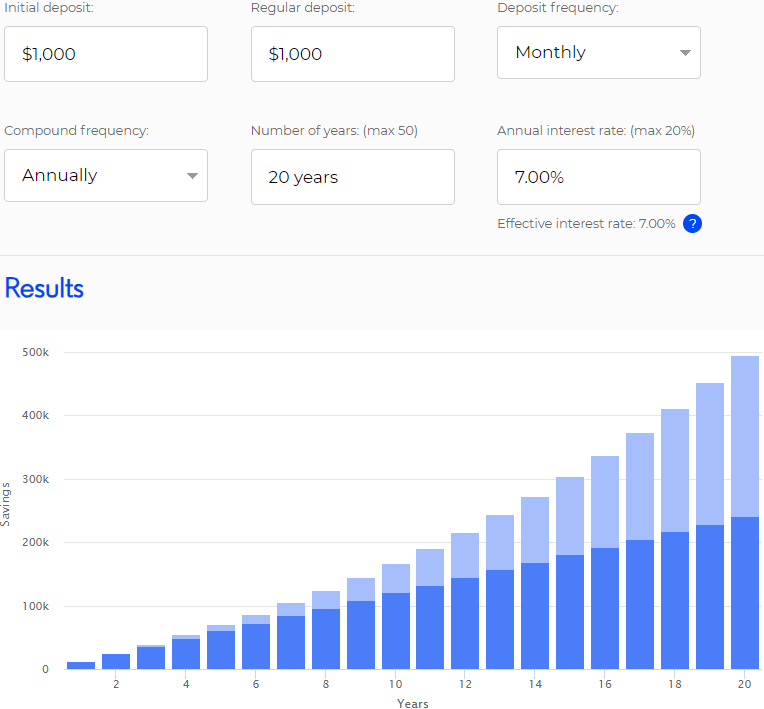The width and height of the screenshot is (764, 709).
Task: Click the Years x-axis title
Action: [x=413, y=703]
